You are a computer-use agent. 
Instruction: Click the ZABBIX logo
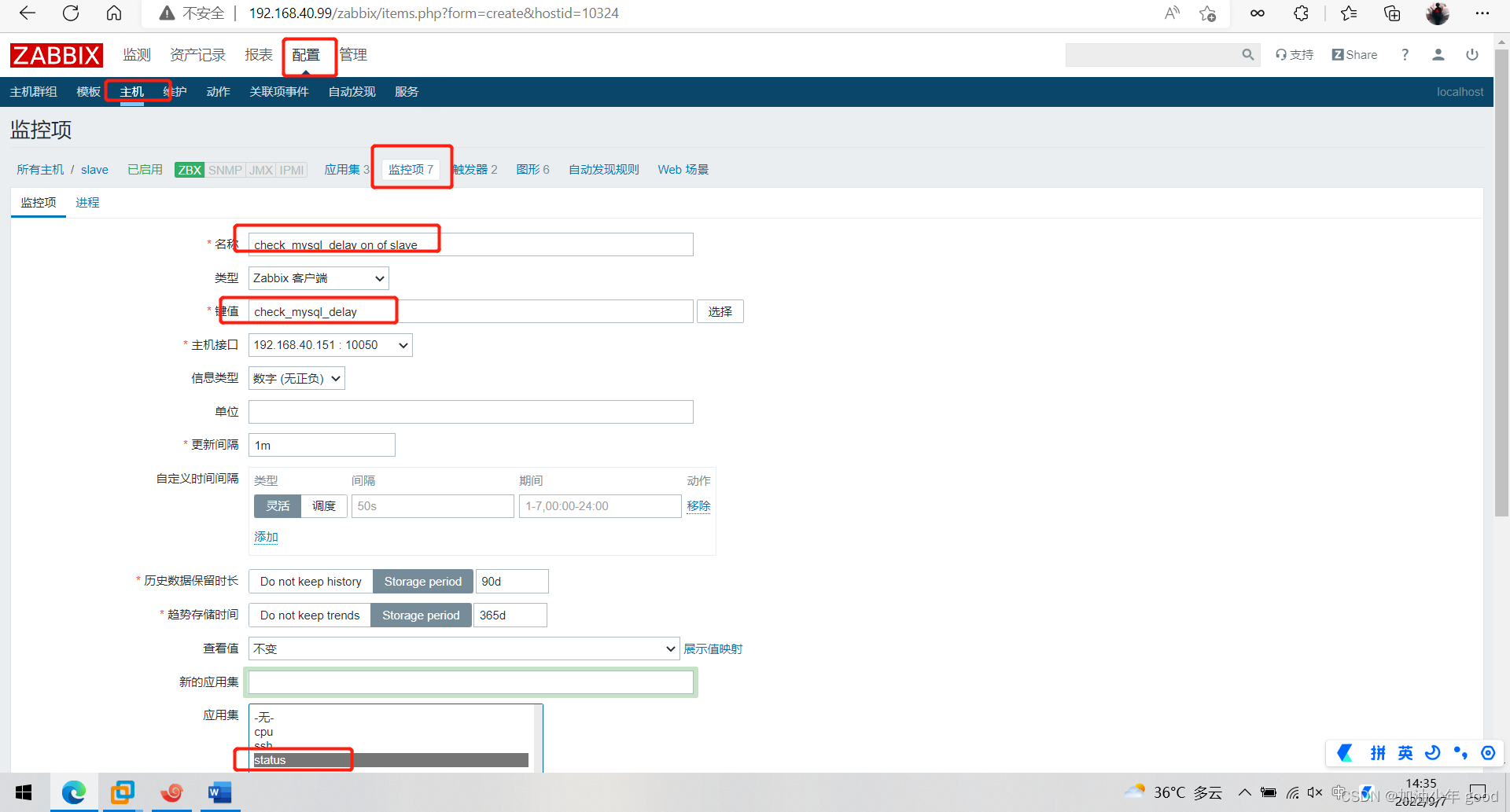pyautogui.click(x=56, y=55)
